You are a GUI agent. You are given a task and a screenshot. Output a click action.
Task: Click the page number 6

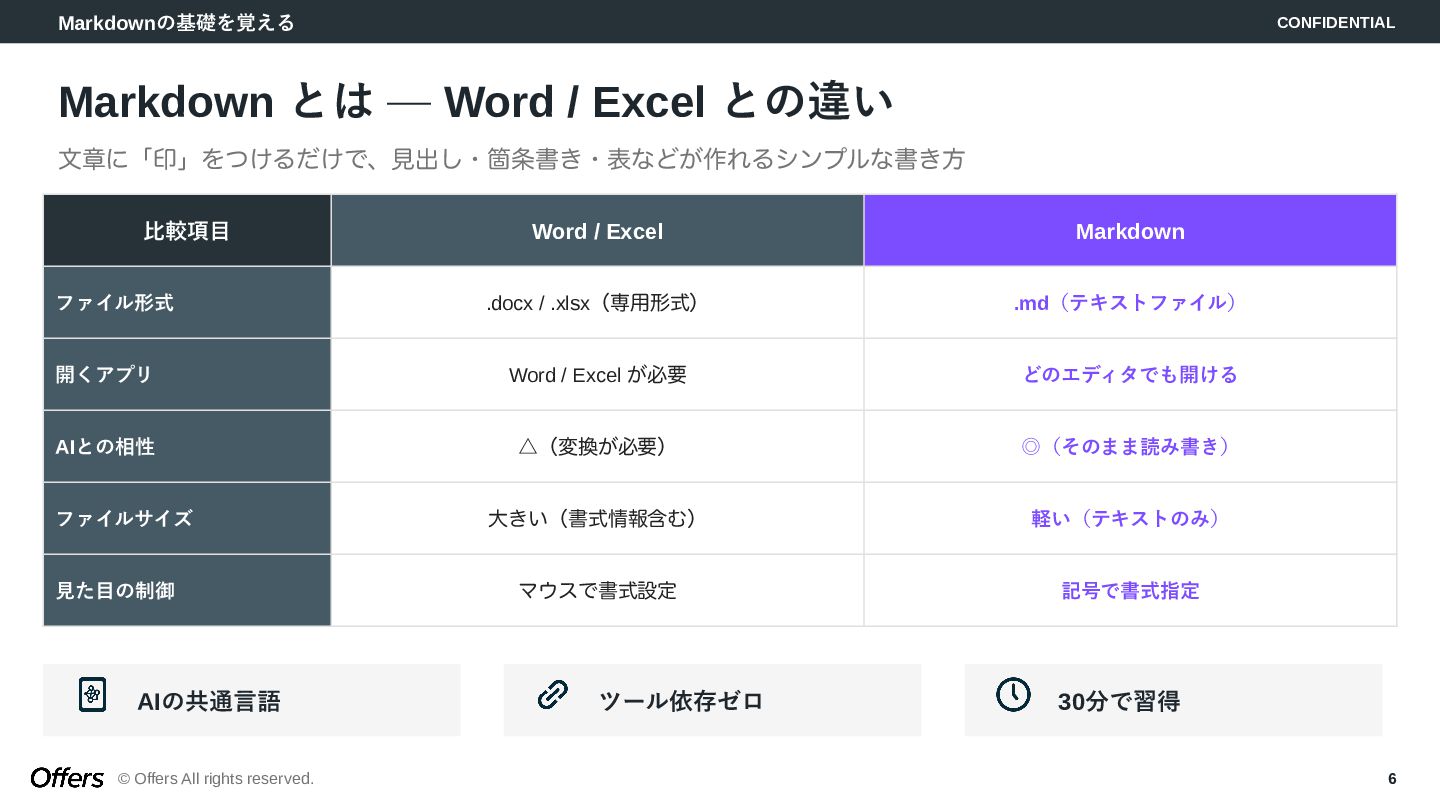[x=1392, y=779]
